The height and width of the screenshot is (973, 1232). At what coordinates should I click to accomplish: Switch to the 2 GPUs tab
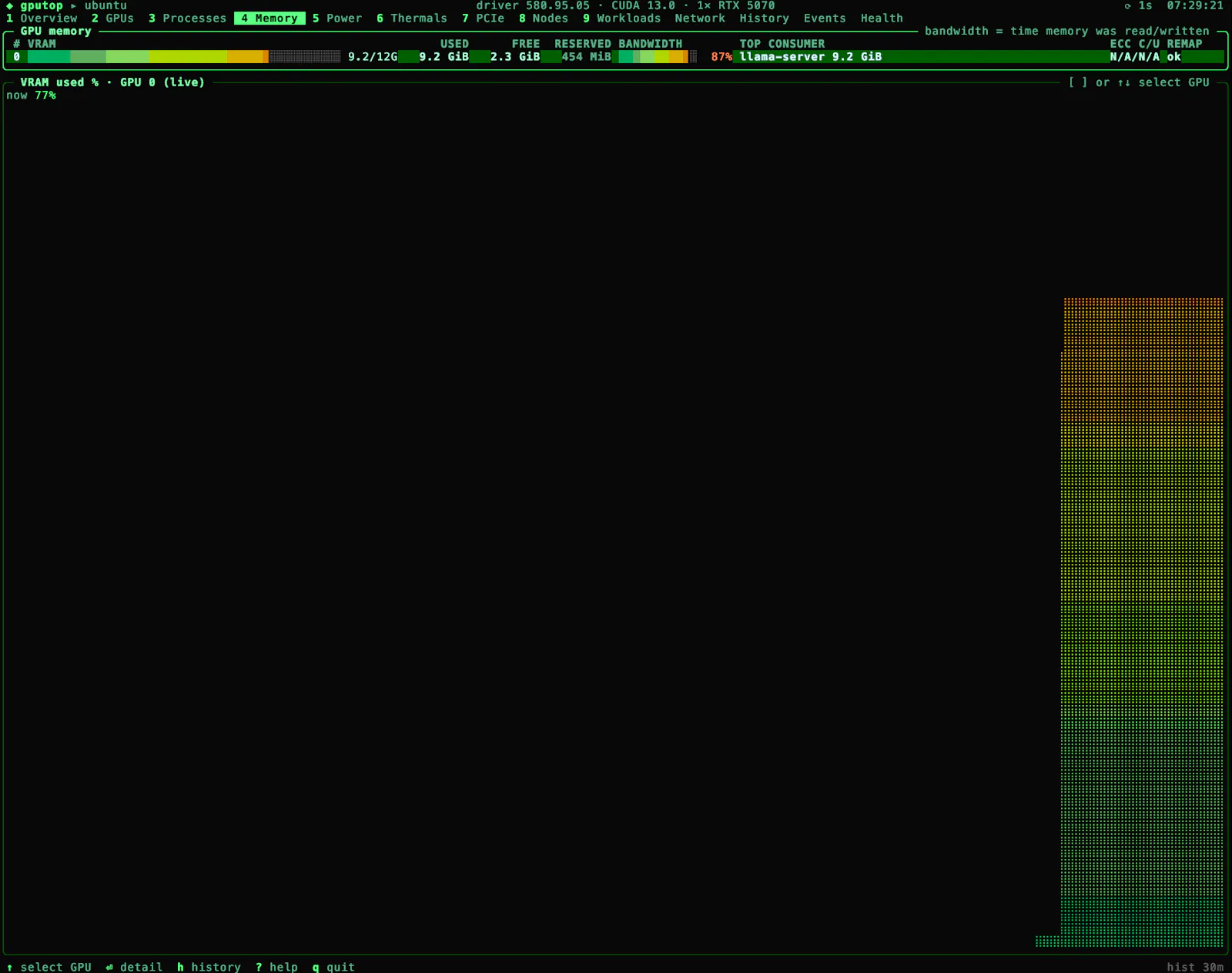point(112,18)
